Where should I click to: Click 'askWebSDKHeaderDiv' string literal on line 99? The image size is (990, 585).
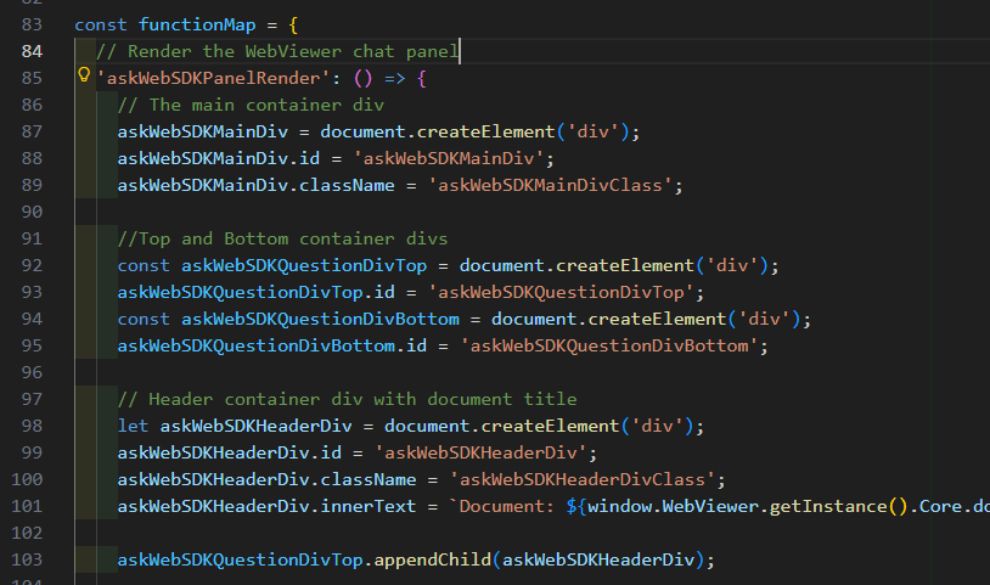pyautogui.click(x=480, y=452)
